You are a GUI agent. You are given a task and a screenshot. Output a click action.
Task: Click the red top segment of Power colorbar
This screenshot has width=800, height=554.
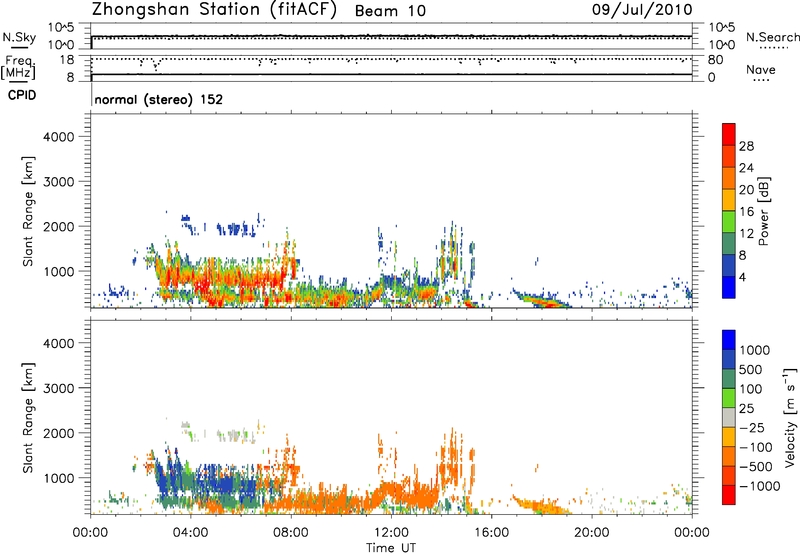pos(729,135)
